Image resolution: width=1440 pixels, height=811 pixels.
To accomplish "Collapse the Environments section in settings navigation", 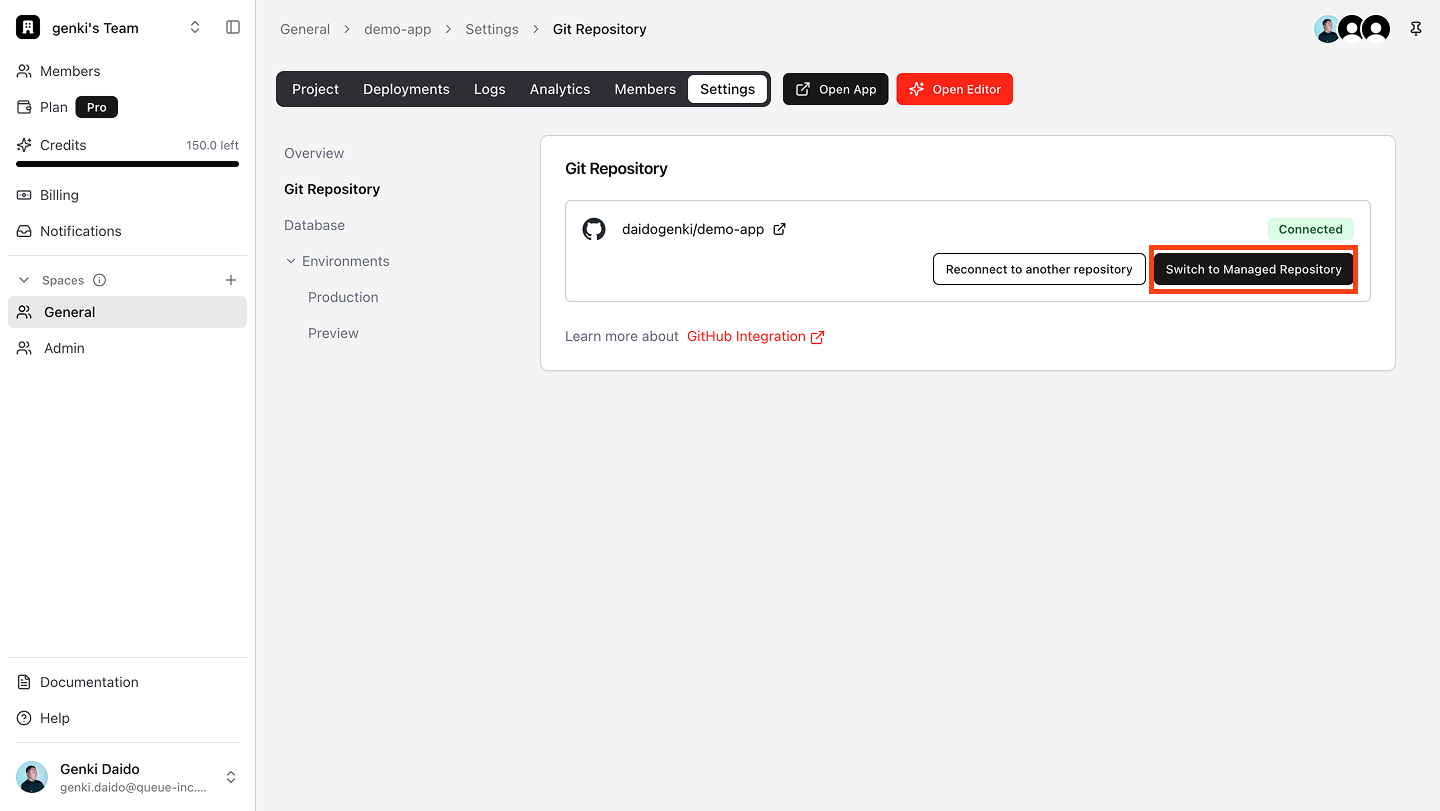I will (x=291, y=261).
